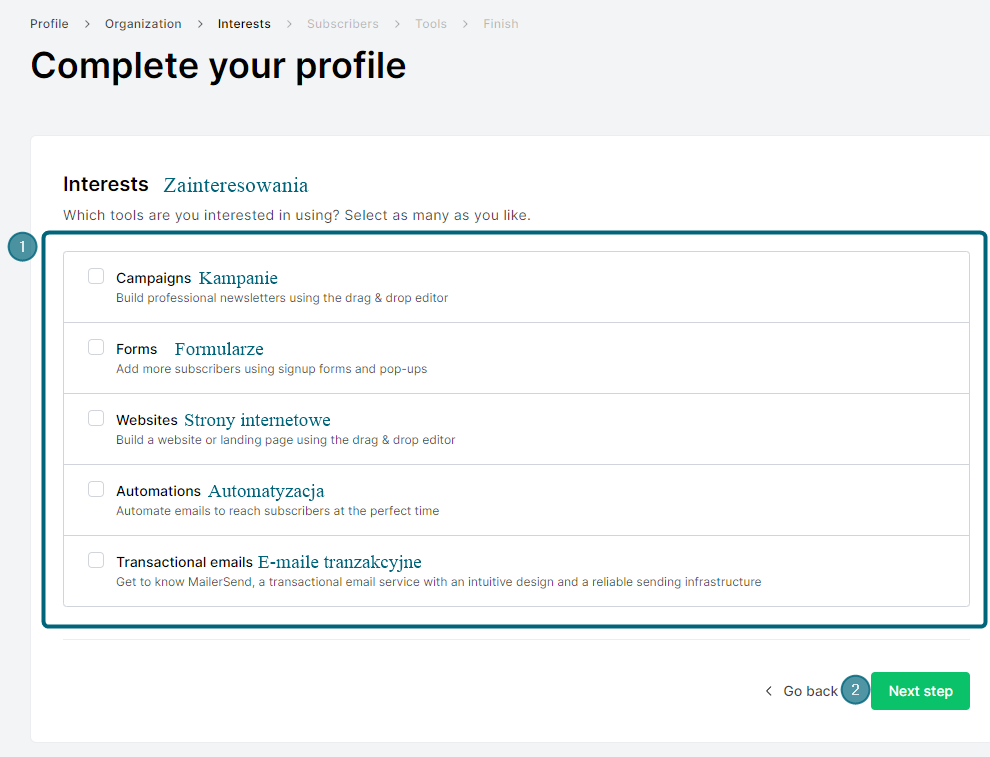The width and height of the screenshot is (990, 757).
Task: Click the green Next step button
Action: pyautogui.click(x=920, y=691)
